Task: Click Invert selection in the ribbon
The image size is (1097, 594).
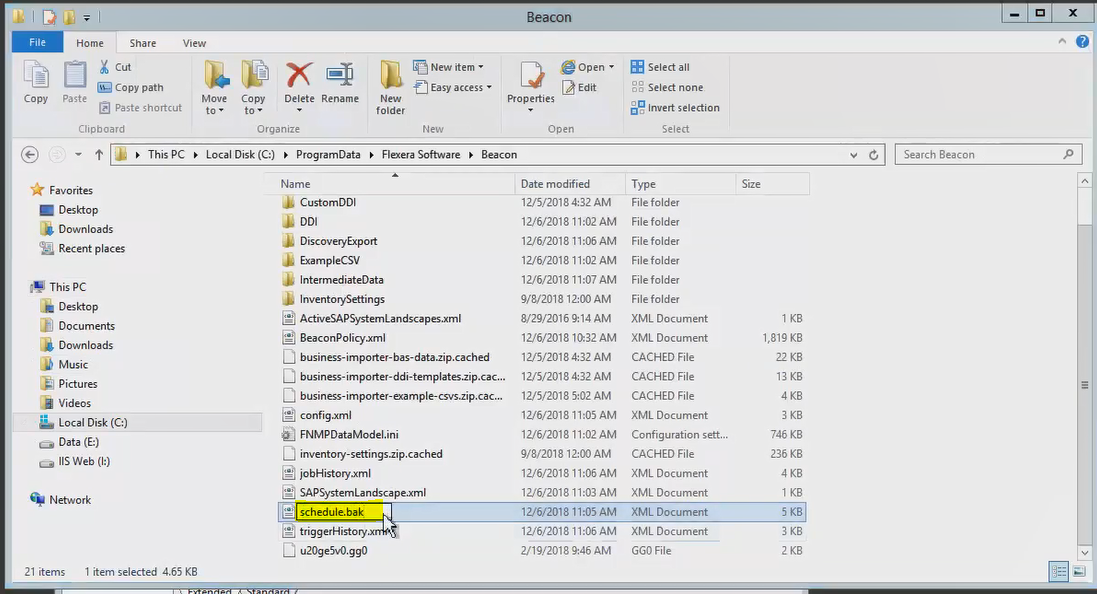Action: [x=675, y=108]
